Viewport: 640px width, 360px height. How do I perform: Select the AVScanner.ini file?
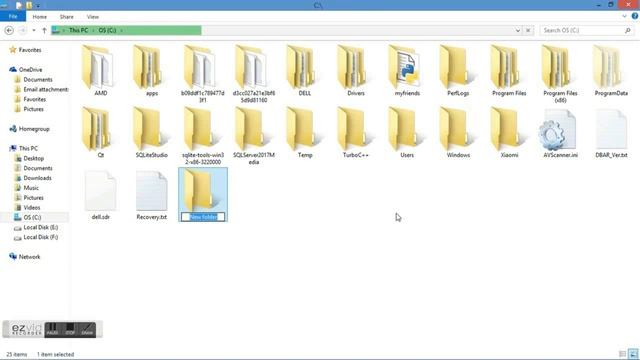click(560, 132)
